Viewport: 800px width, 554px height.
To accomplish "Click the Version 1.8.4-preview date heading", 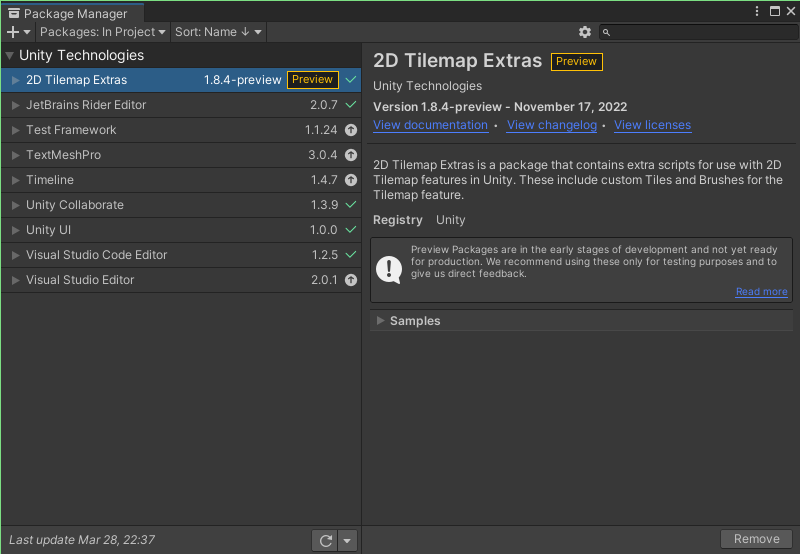I will coord(500,107).
